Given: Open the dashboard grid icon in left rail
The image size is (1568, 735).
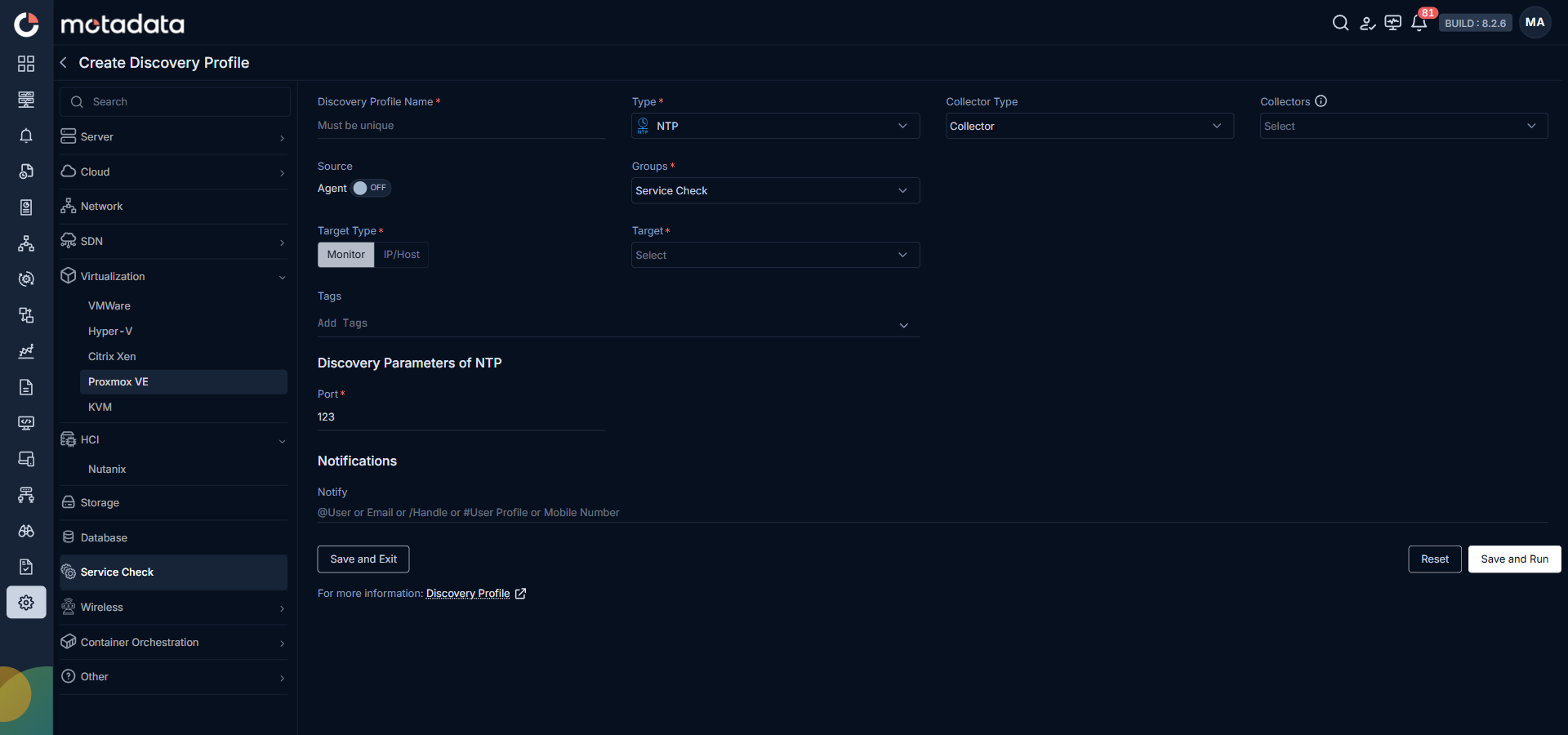Looking at the screenshot, I should pos(26,64).
